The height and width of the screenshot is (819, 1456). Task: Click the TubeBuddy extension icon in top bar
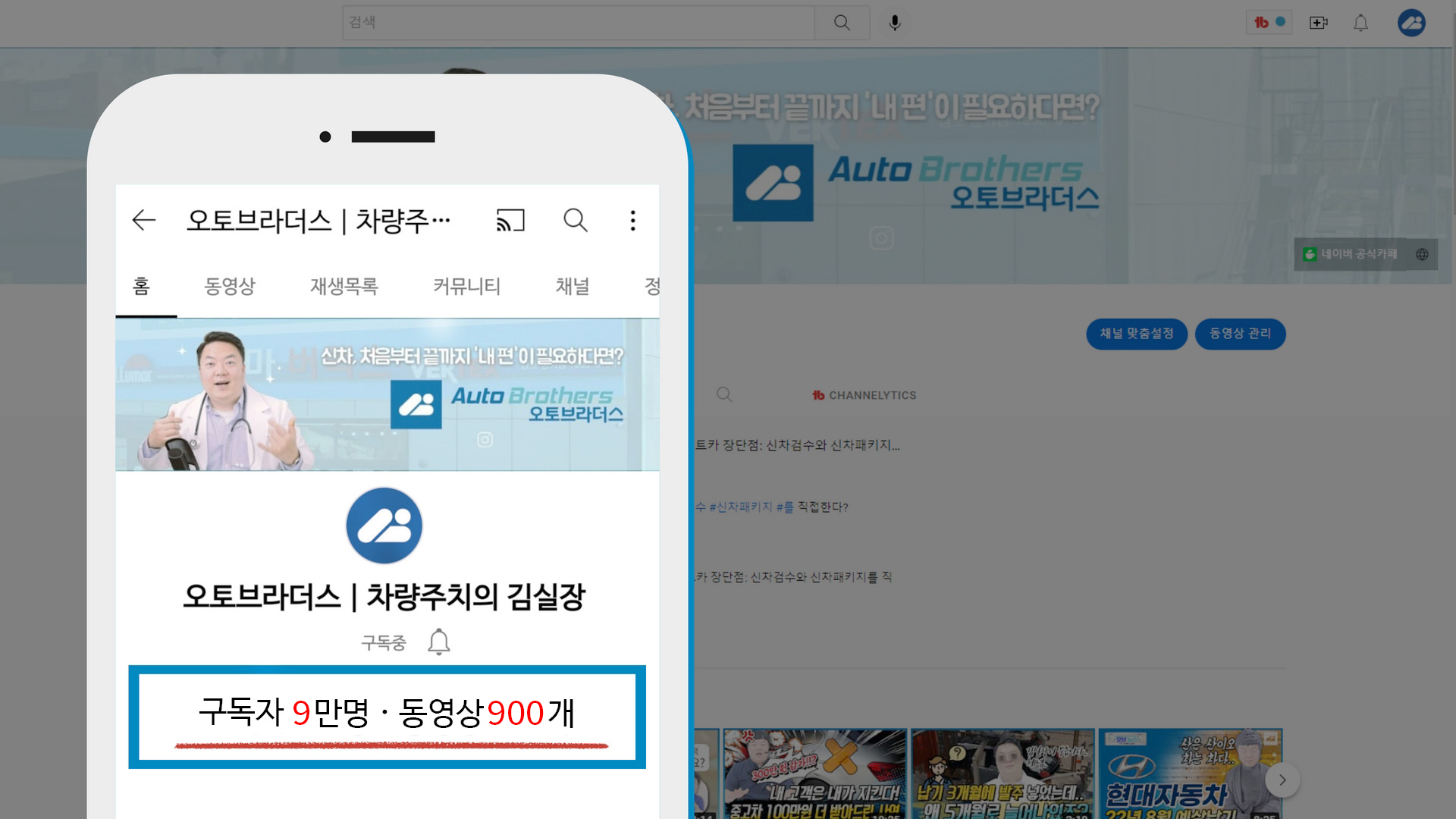pos(1269,23)
